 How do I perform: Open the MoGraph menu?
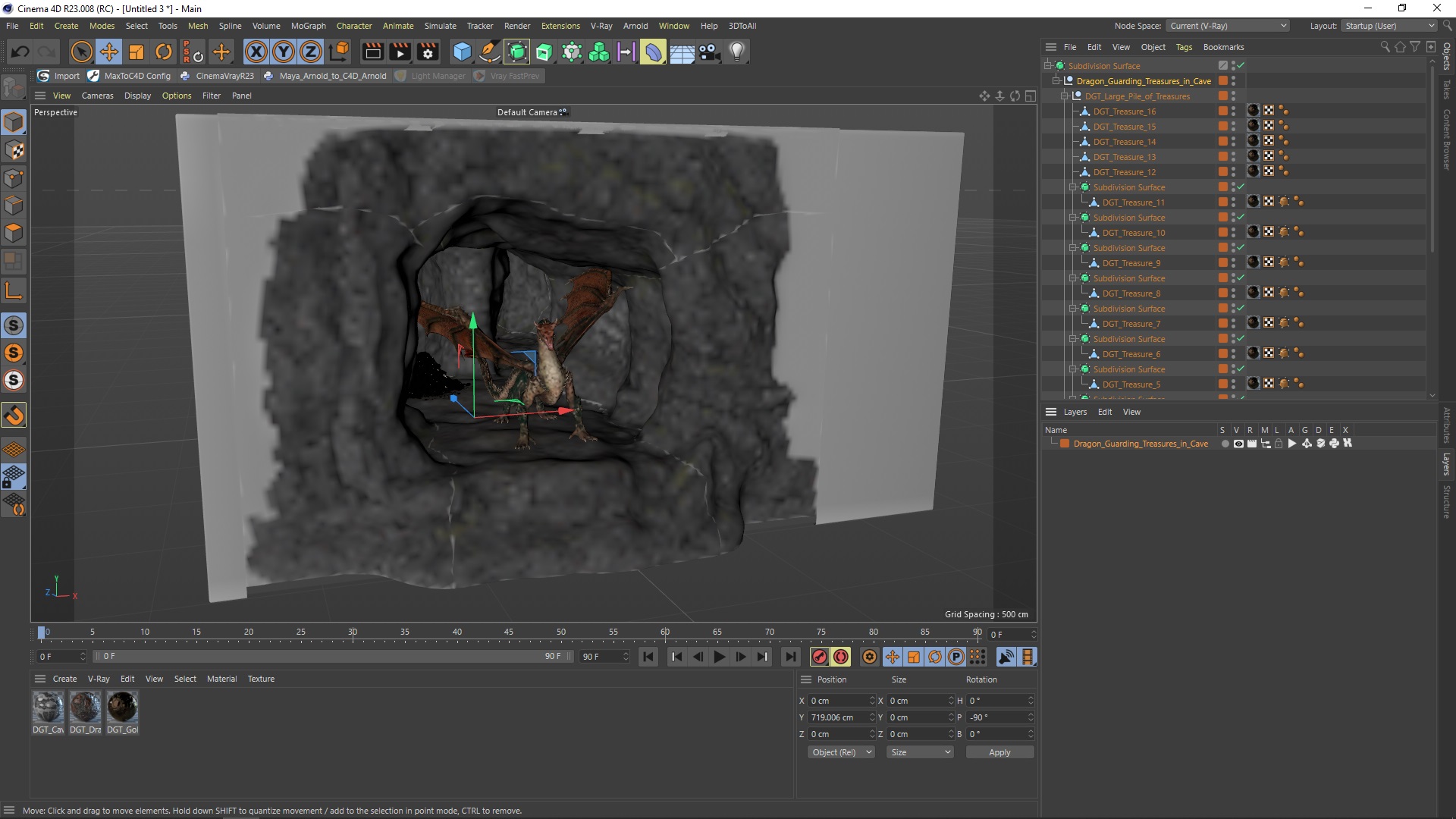[308, 26]
